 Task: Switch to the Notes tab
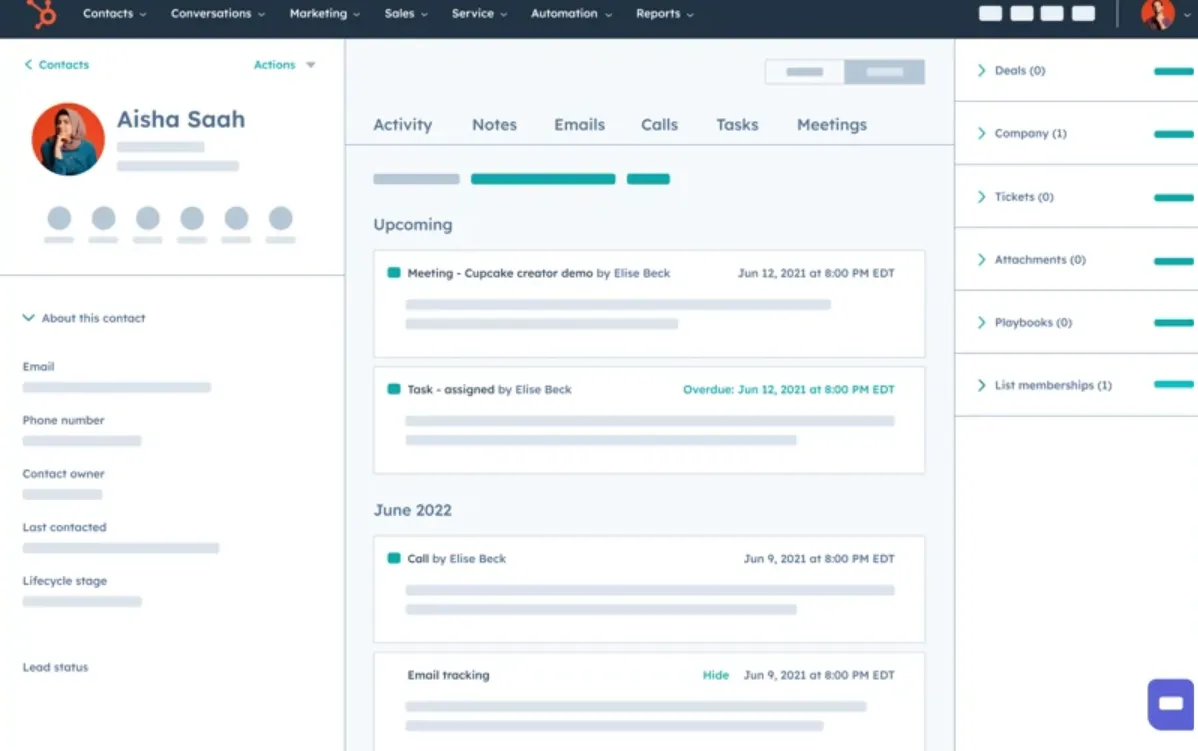pos(494,125)
